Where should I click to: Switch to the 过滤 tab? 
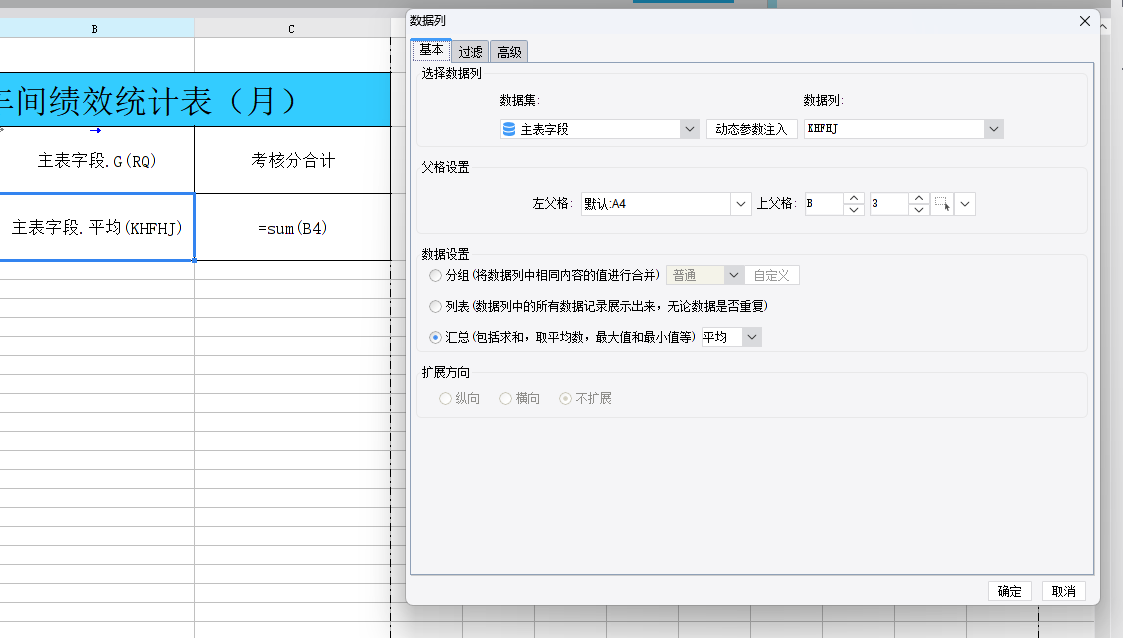pos(471,52)
